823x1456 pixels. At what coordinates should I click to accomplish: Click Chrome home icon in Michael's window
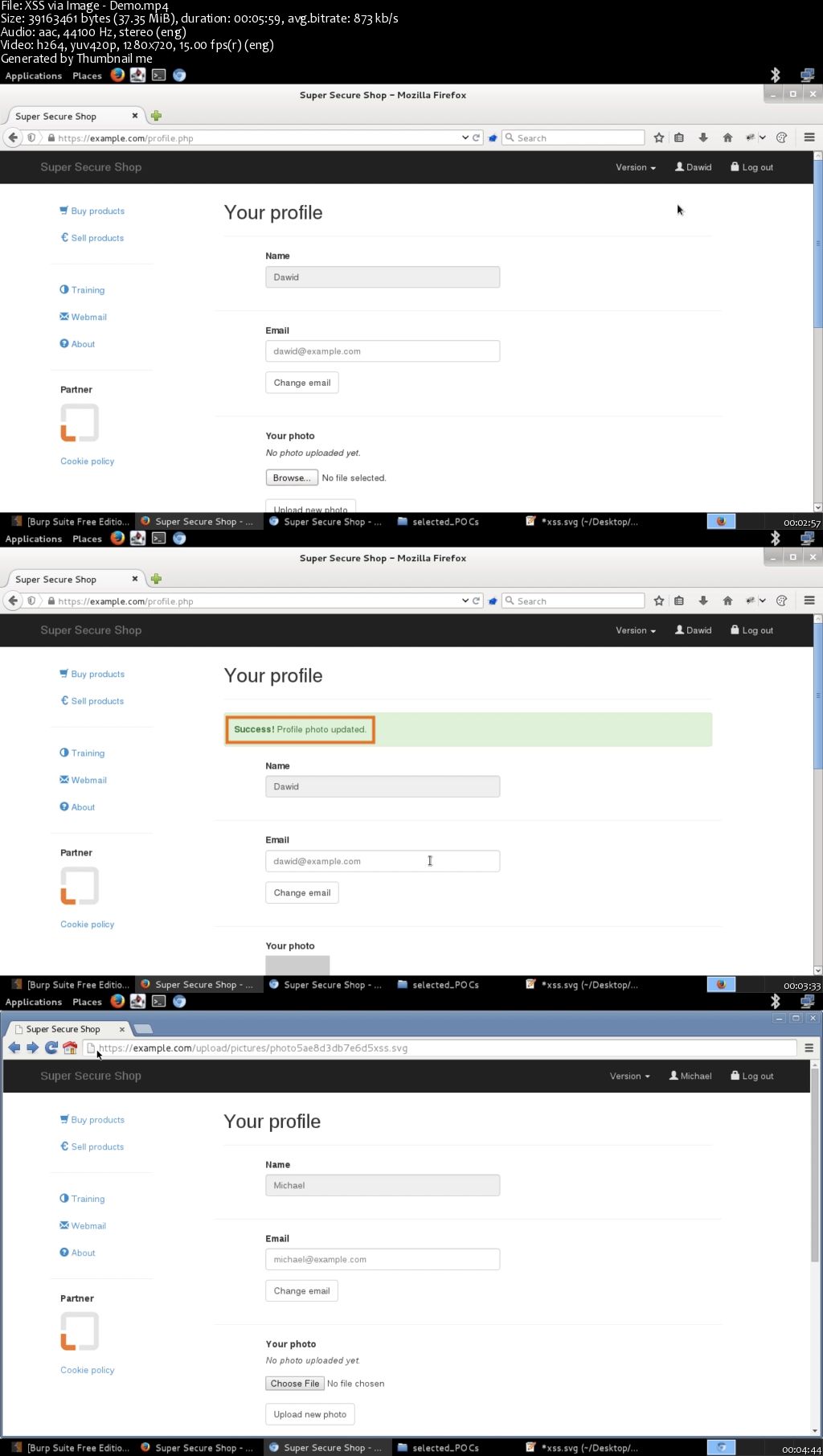point(70,1047)
